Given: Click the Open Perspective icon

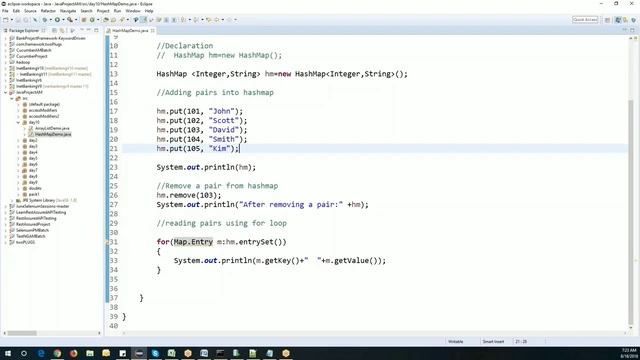Looking at the screenshot, I should (x=607, y=20).
